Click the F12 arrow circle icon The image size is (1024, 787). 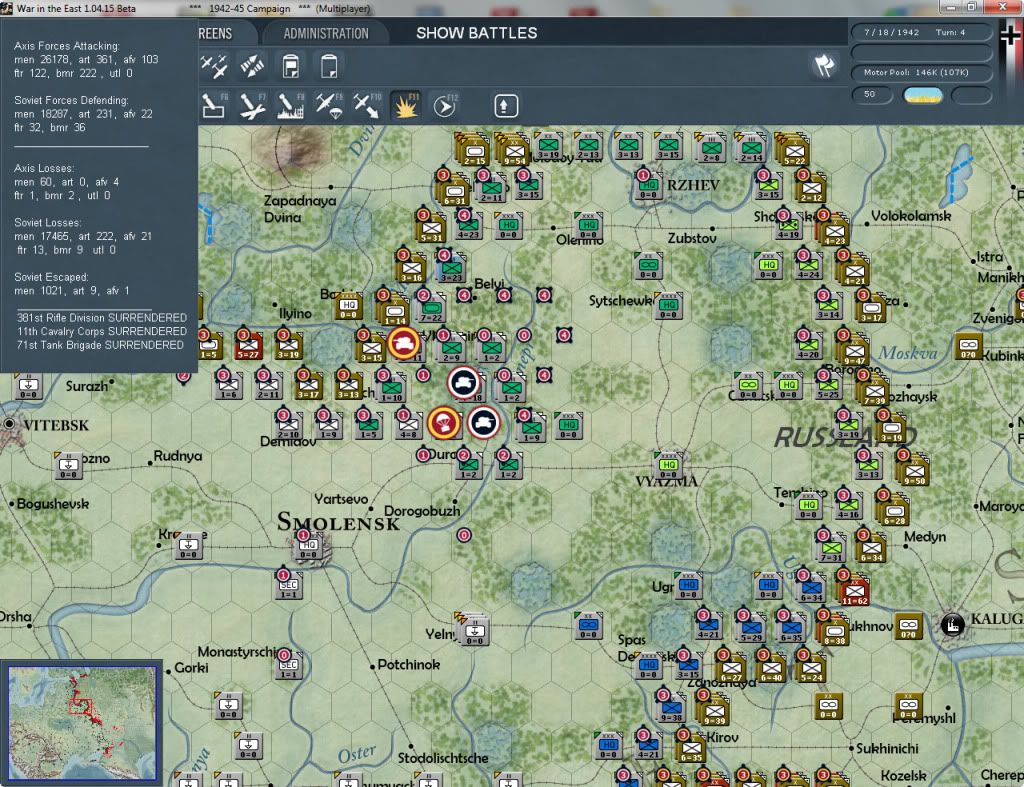pyautogui.click(x=445, y=105)
